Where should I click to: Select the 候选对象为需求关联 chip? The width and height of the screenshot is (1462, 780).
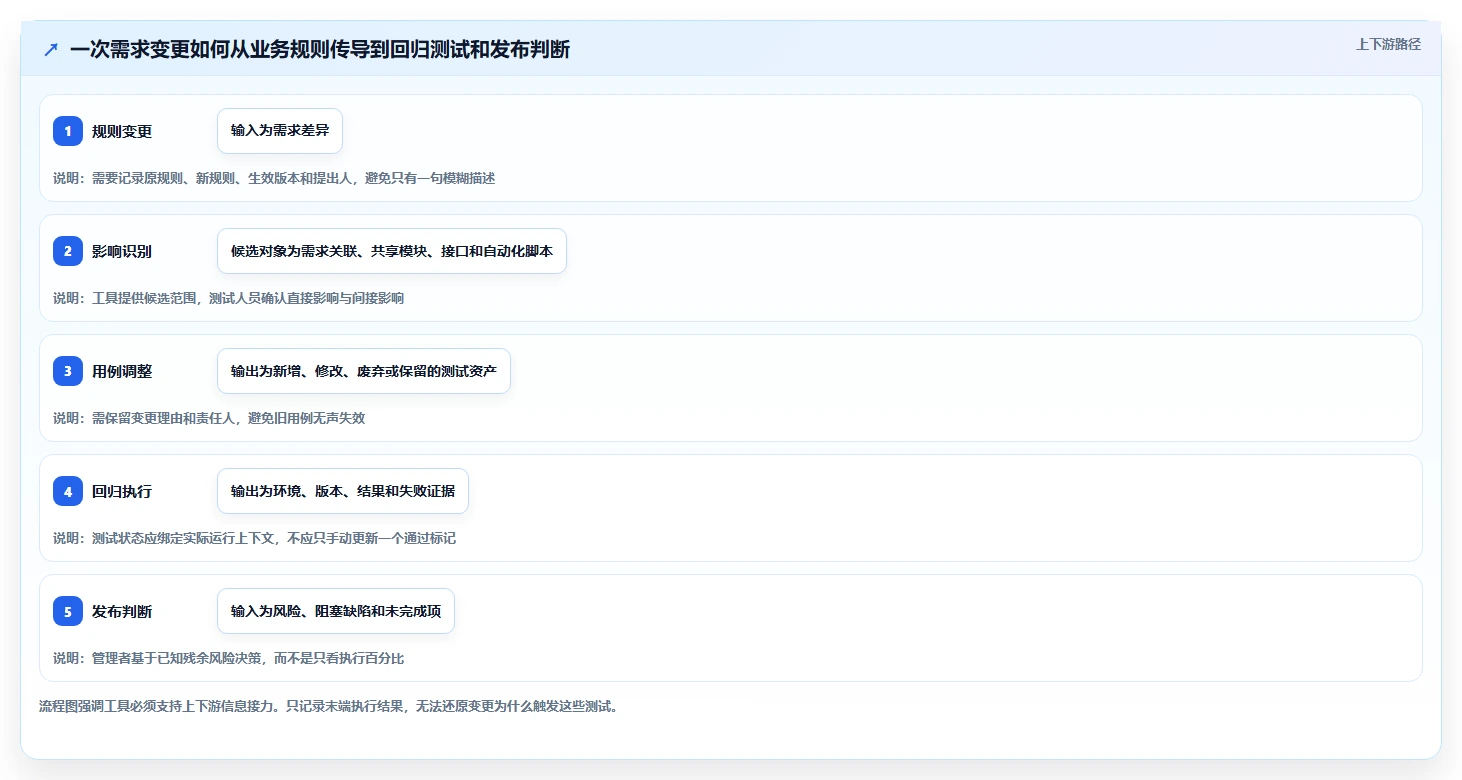[392, 251]
